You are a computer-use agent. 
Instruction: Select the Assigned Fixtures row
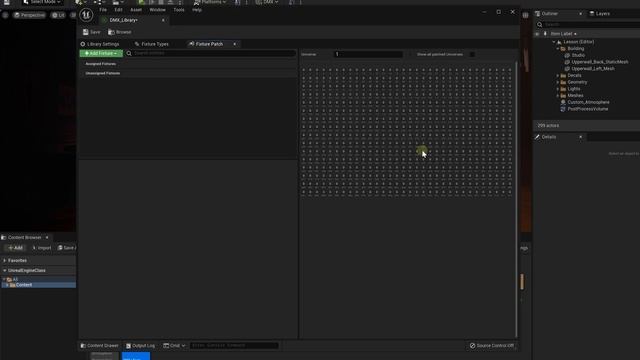188,64
